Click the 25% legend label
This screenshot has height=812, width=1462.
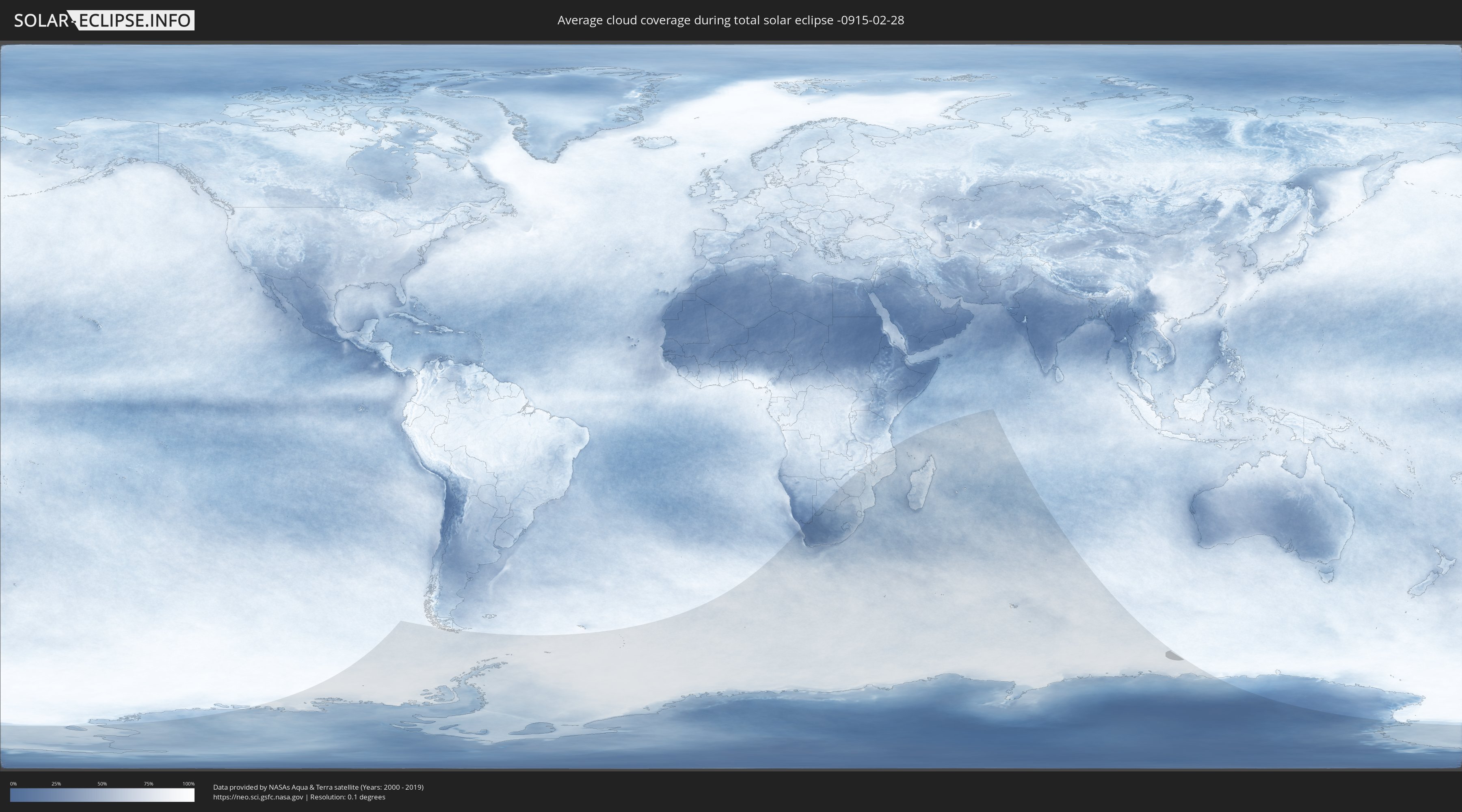(x=56, y=784)
